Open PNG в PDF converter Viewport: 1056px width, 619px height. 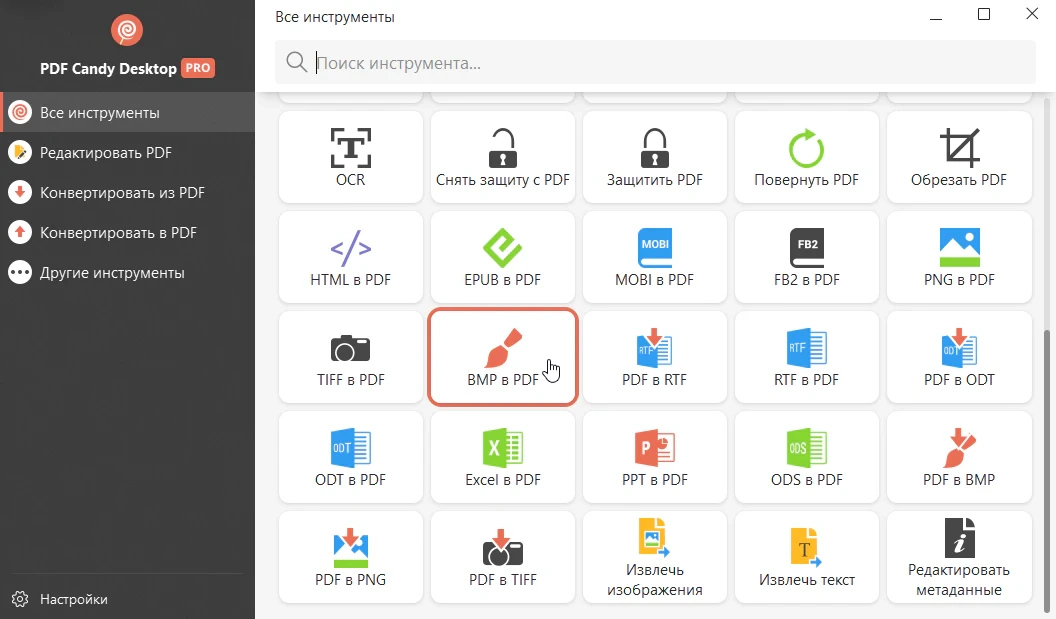coord(959,257)
